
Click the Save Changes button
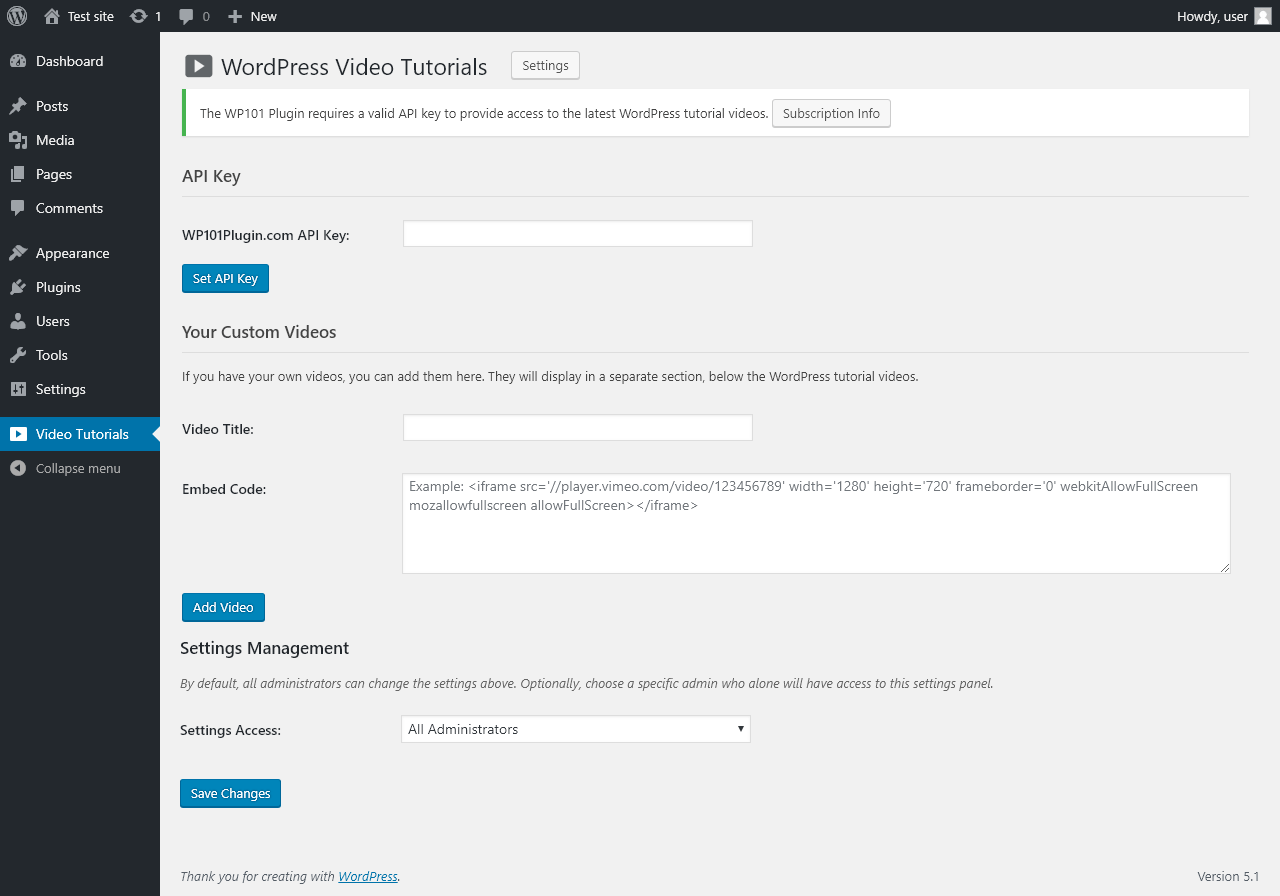click(230, 793)
